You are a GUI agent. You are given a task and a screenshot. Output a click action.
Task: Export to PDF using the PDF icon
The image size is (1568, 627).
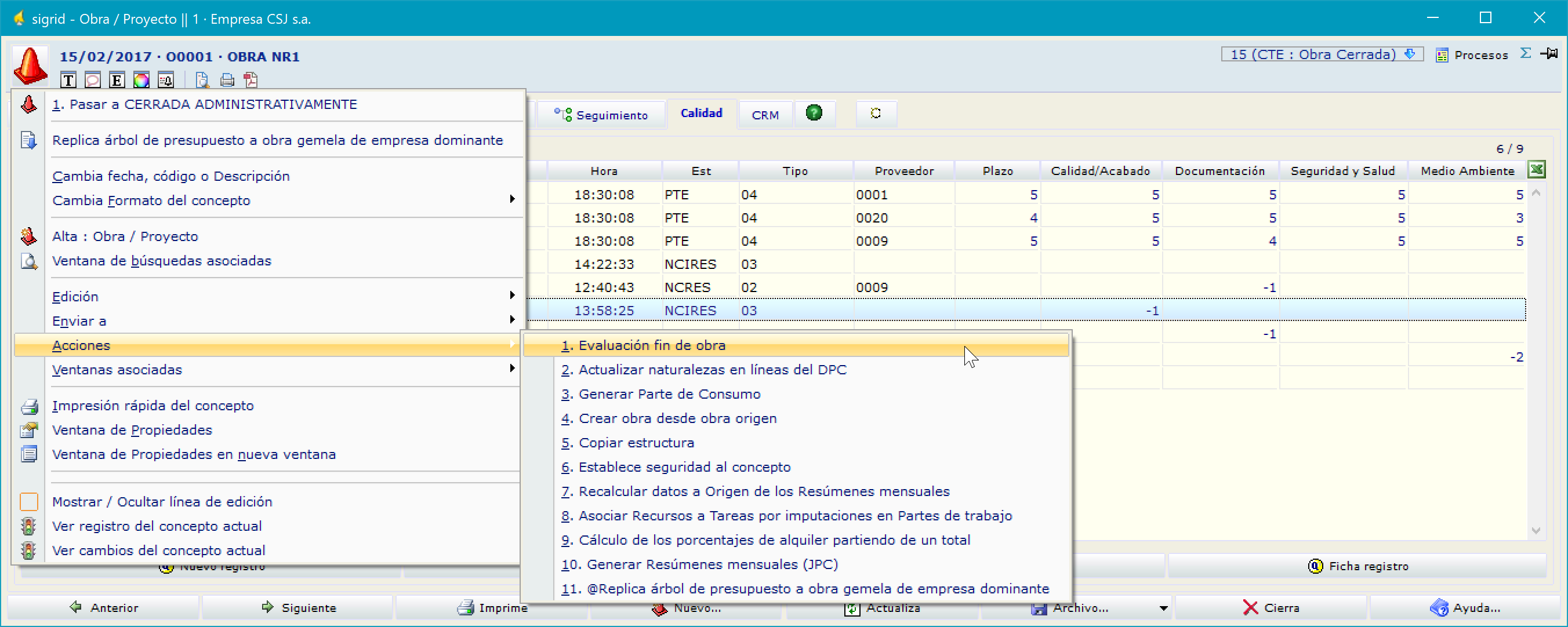[251, 79]
